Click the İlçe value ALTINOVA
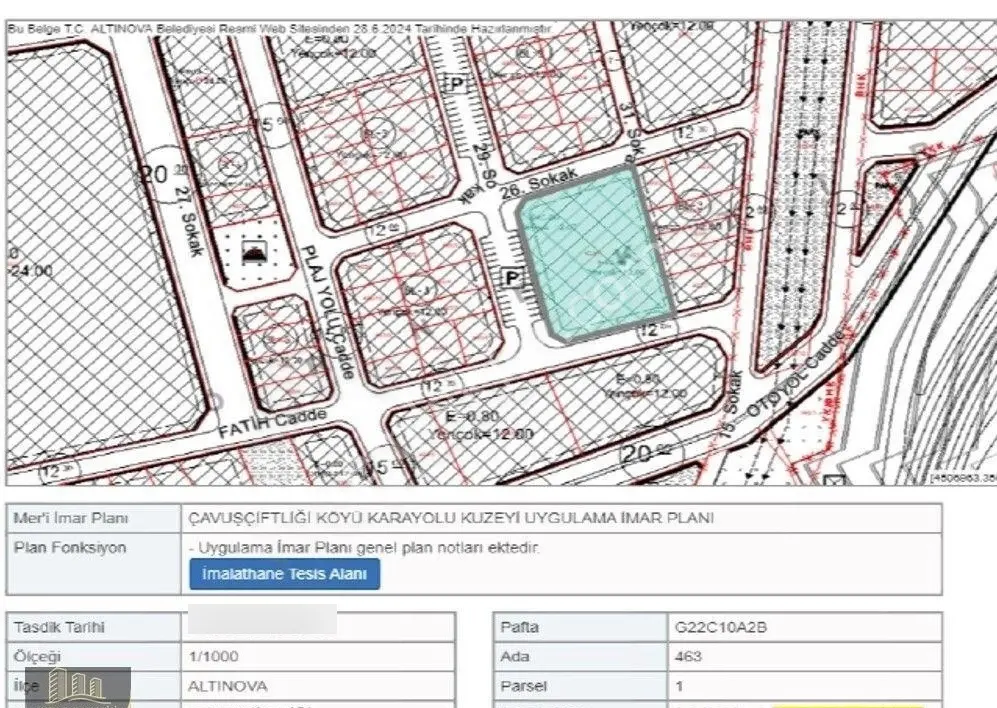The width and height of the screenshot is (997, 708). [228, 686]
